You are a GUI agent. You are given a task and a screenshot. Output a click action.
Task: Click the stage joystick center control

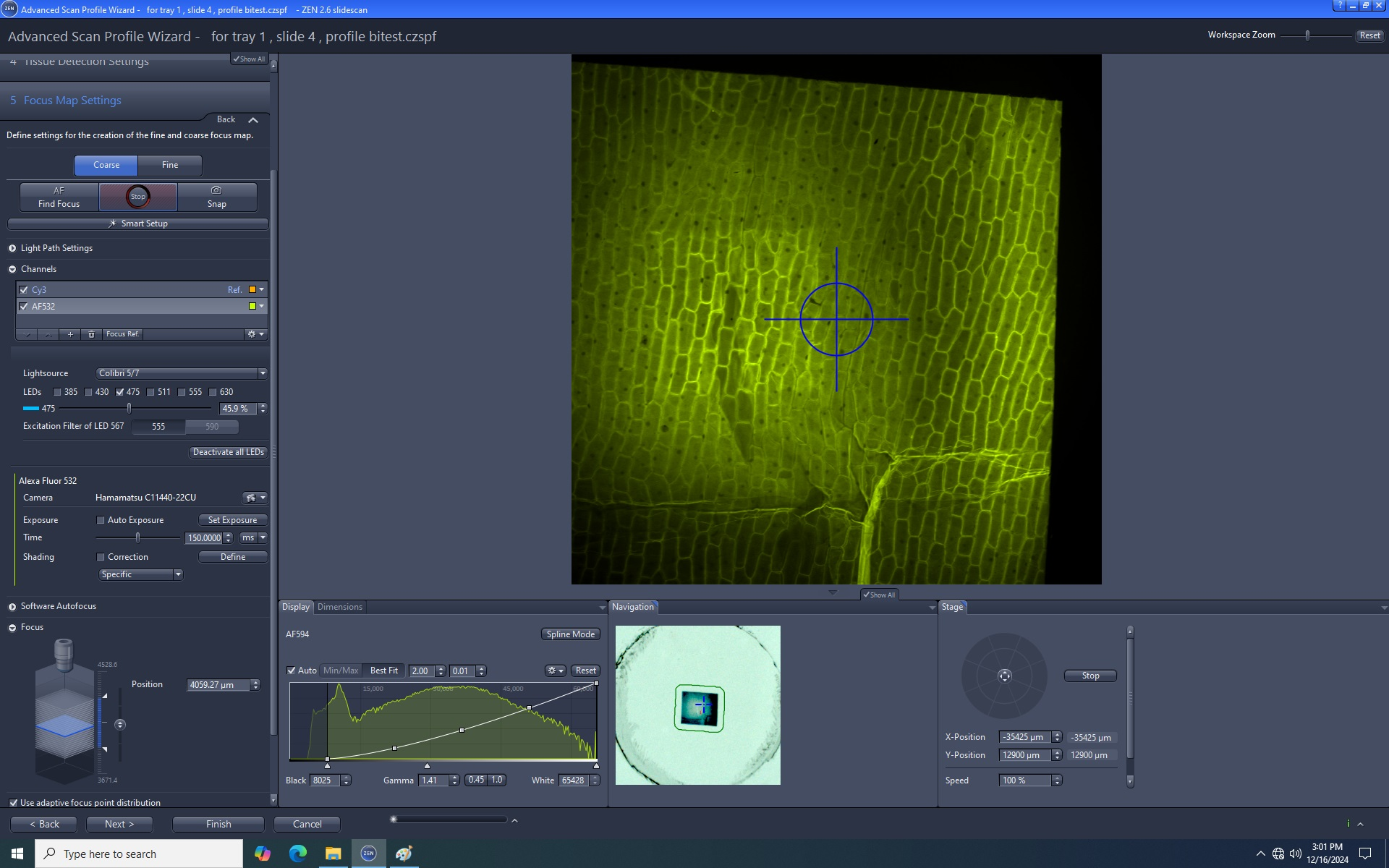pyautogui.click(x=1004, y=676)
